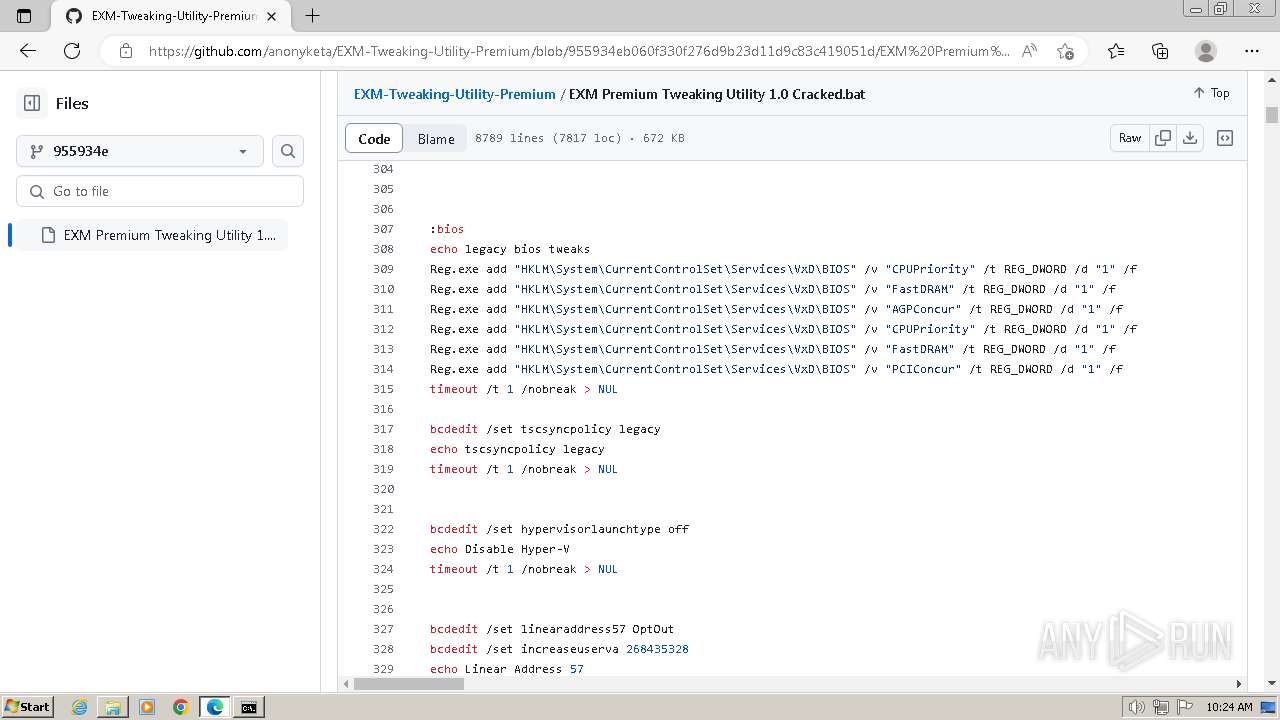Close the EXM-Tweaking-Utility-Premium tab

tap(272, 16)
